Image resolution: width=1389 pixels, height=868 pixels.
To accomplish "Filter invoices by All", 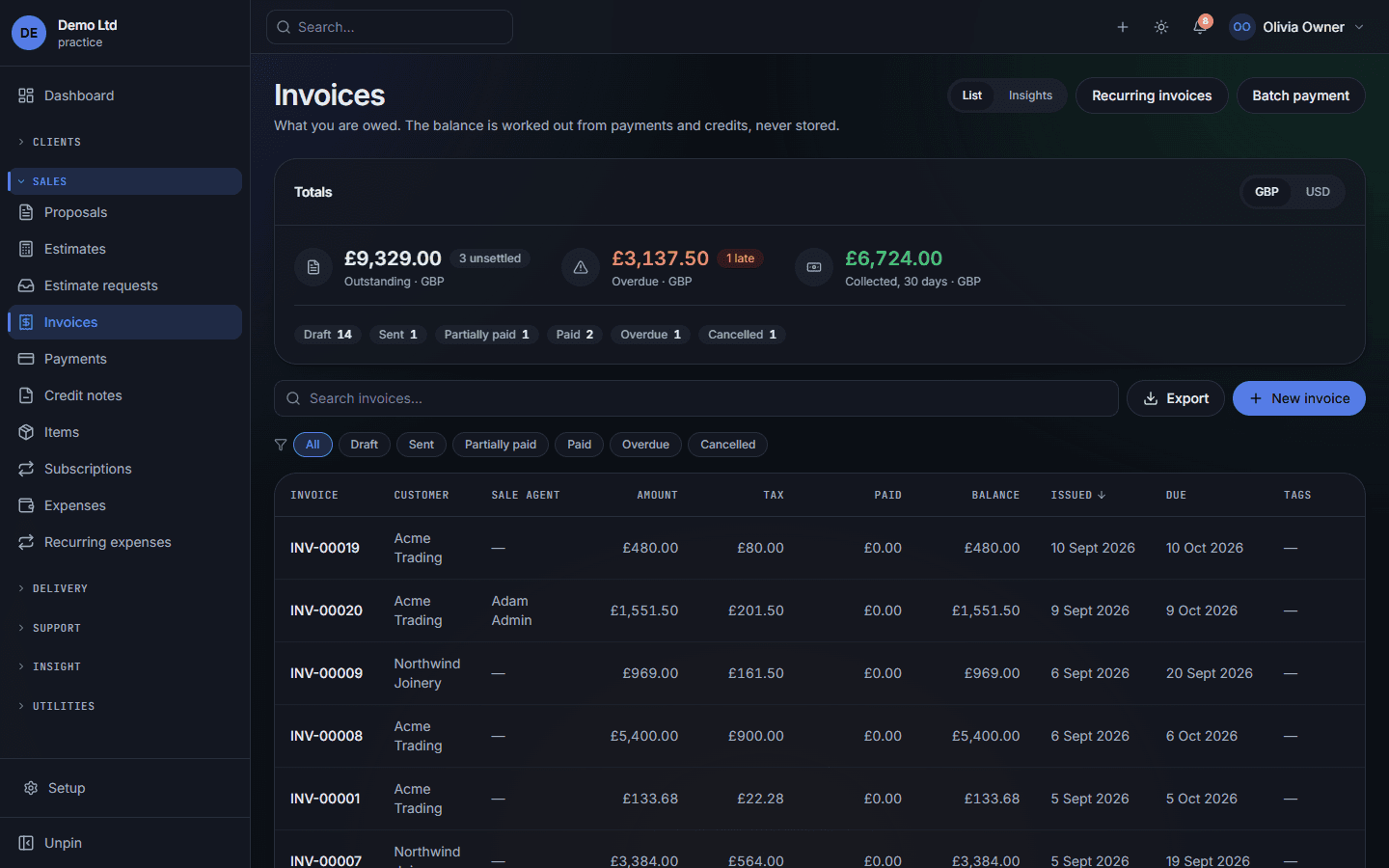I will (x=313, y=445).
